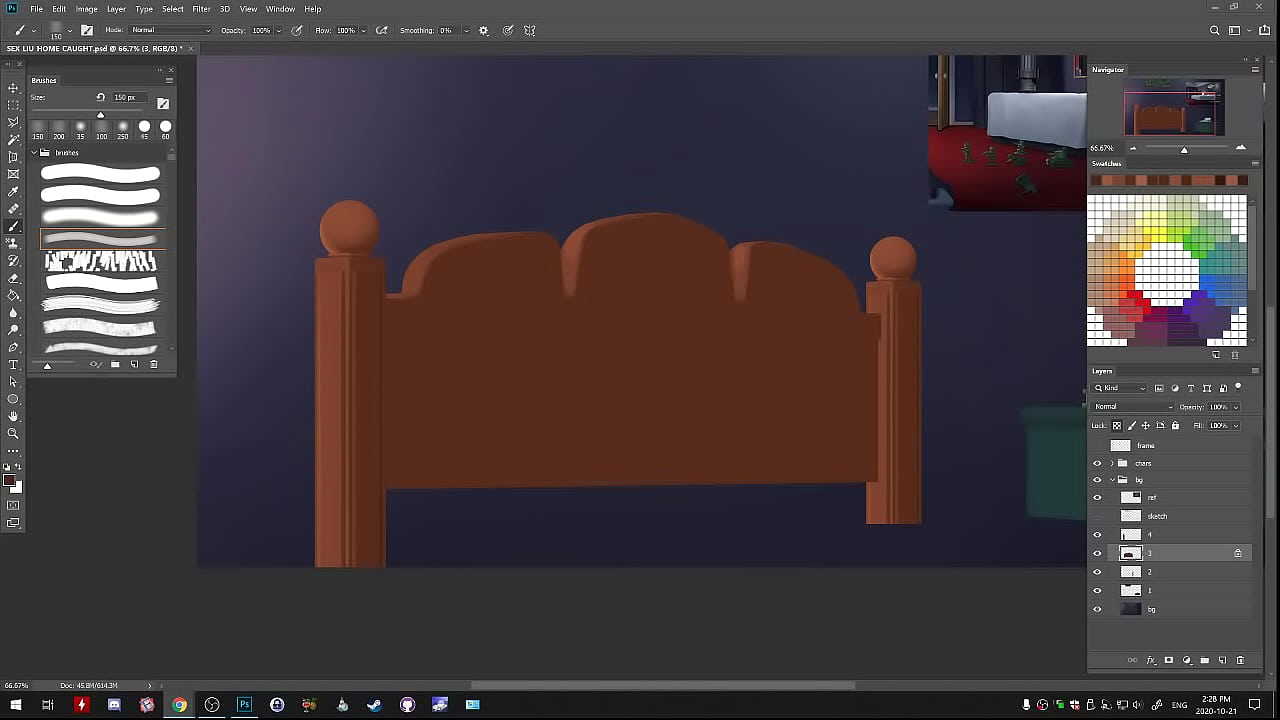The image size is (1280, 720).
Task: Show the hidden 'sketch' layer
Action: 1097,516
